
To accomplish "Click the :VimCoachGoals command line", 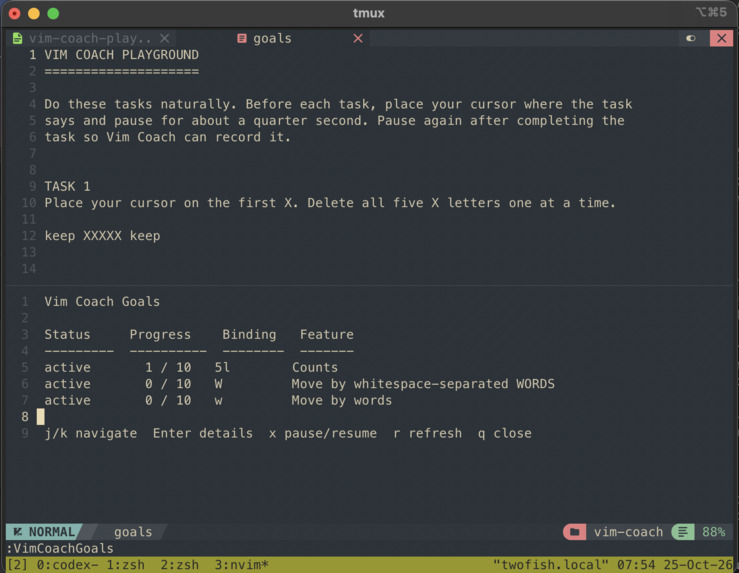I will pyautogui.click(x=60, y=548).
